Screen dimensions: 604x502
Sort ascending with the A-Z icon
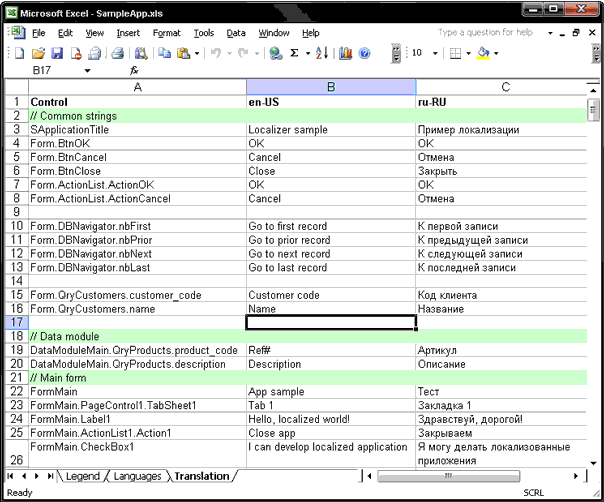[x=322, y=53]
